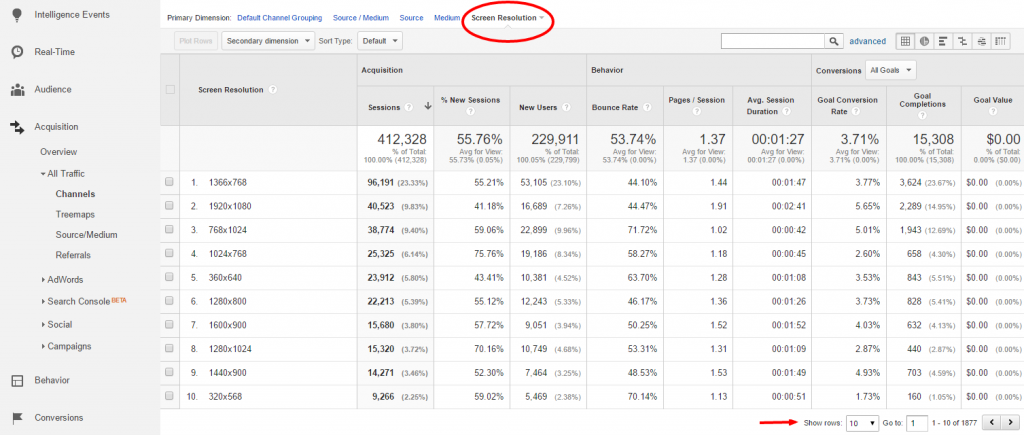Image resolution: width=1024 pixels, height=435 pixels.
Task: Open Treemaps under All Traffic
Action: click(x=74, y=214)
